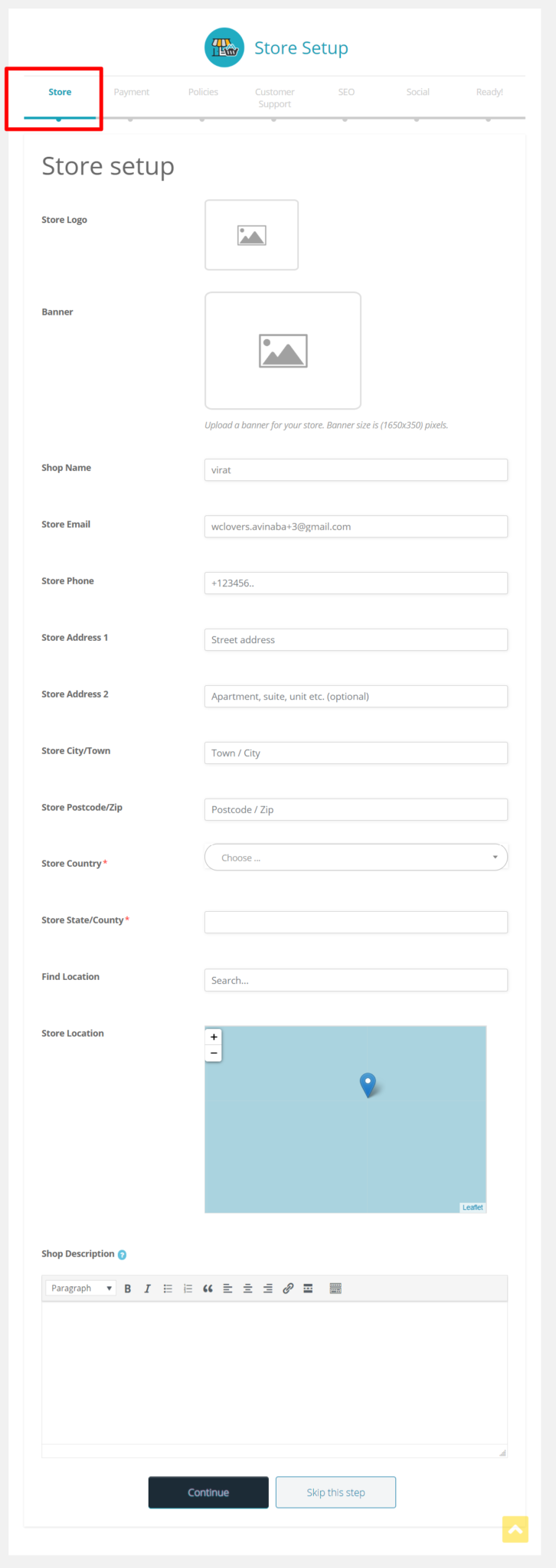This screenshot has width=556, height=1568.
Task: Insert a link in shop description
Action: 288,1289
